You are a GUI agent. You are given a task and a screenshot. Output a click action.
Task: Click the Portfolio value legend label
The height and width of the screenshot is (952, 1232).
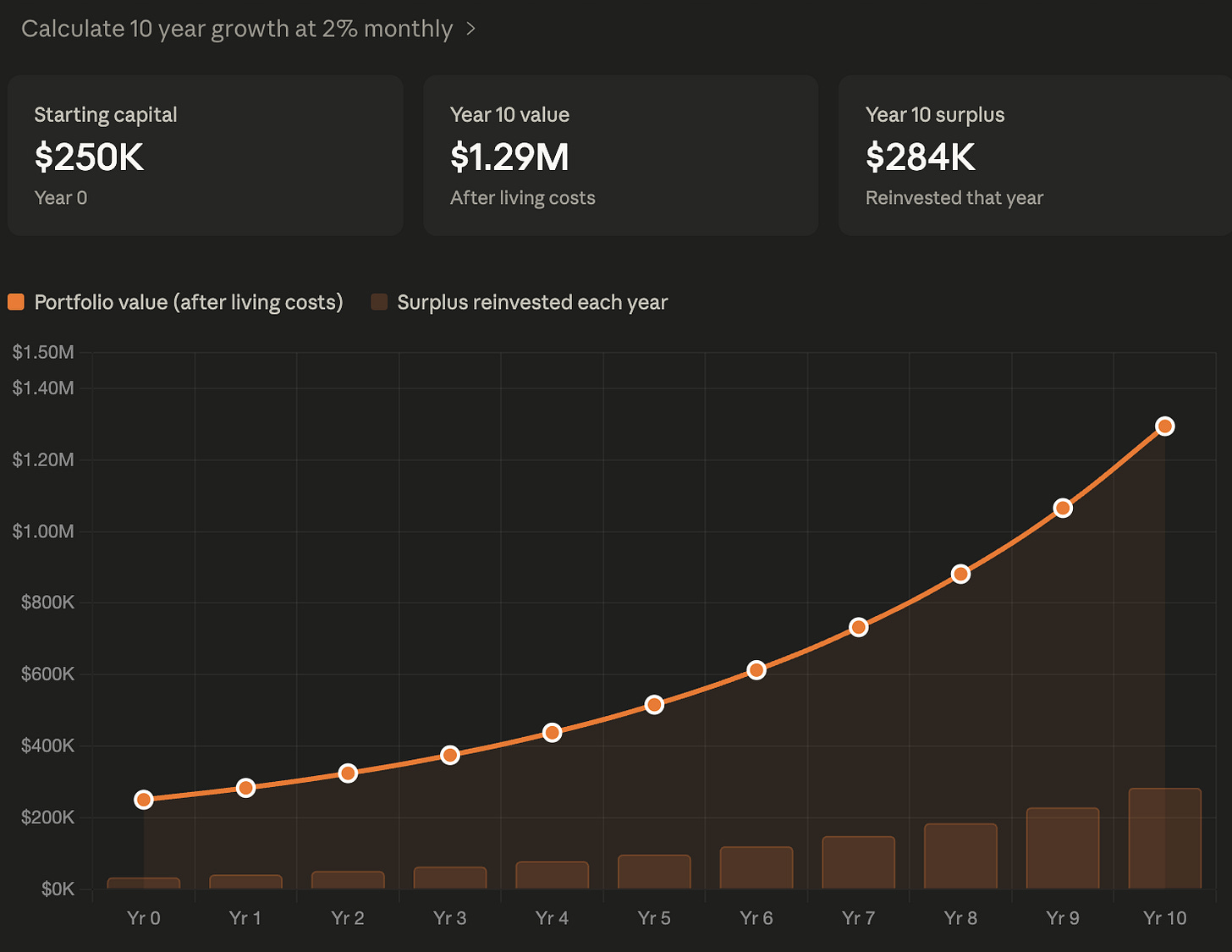click(189, 302)
